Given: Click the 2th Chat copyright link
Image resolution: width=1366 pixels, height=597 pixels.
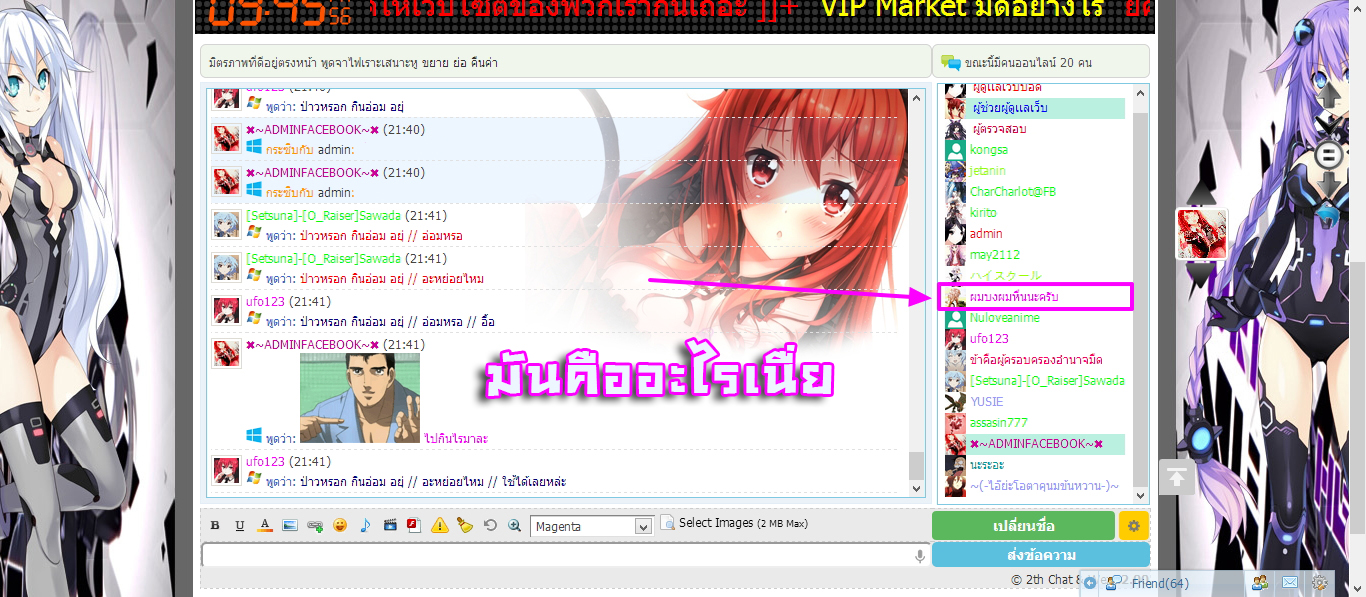Looking at the screenshot, I should coord(1045,580).
